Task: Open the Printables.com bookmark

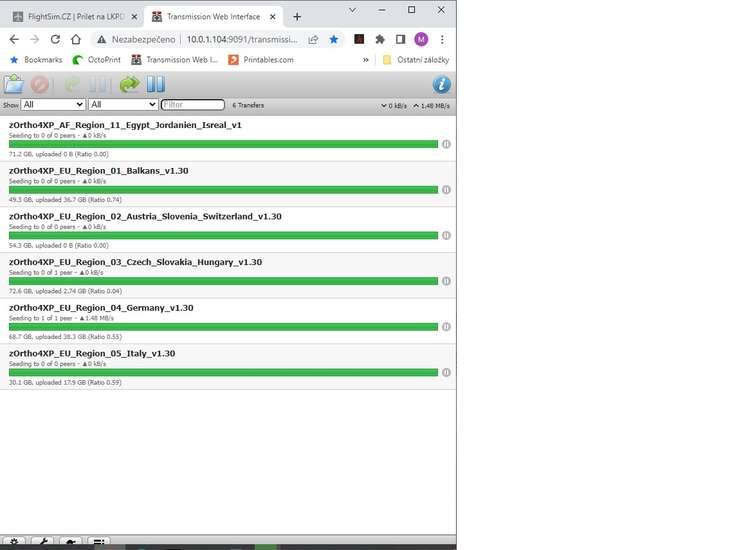Action: (261, 60)
